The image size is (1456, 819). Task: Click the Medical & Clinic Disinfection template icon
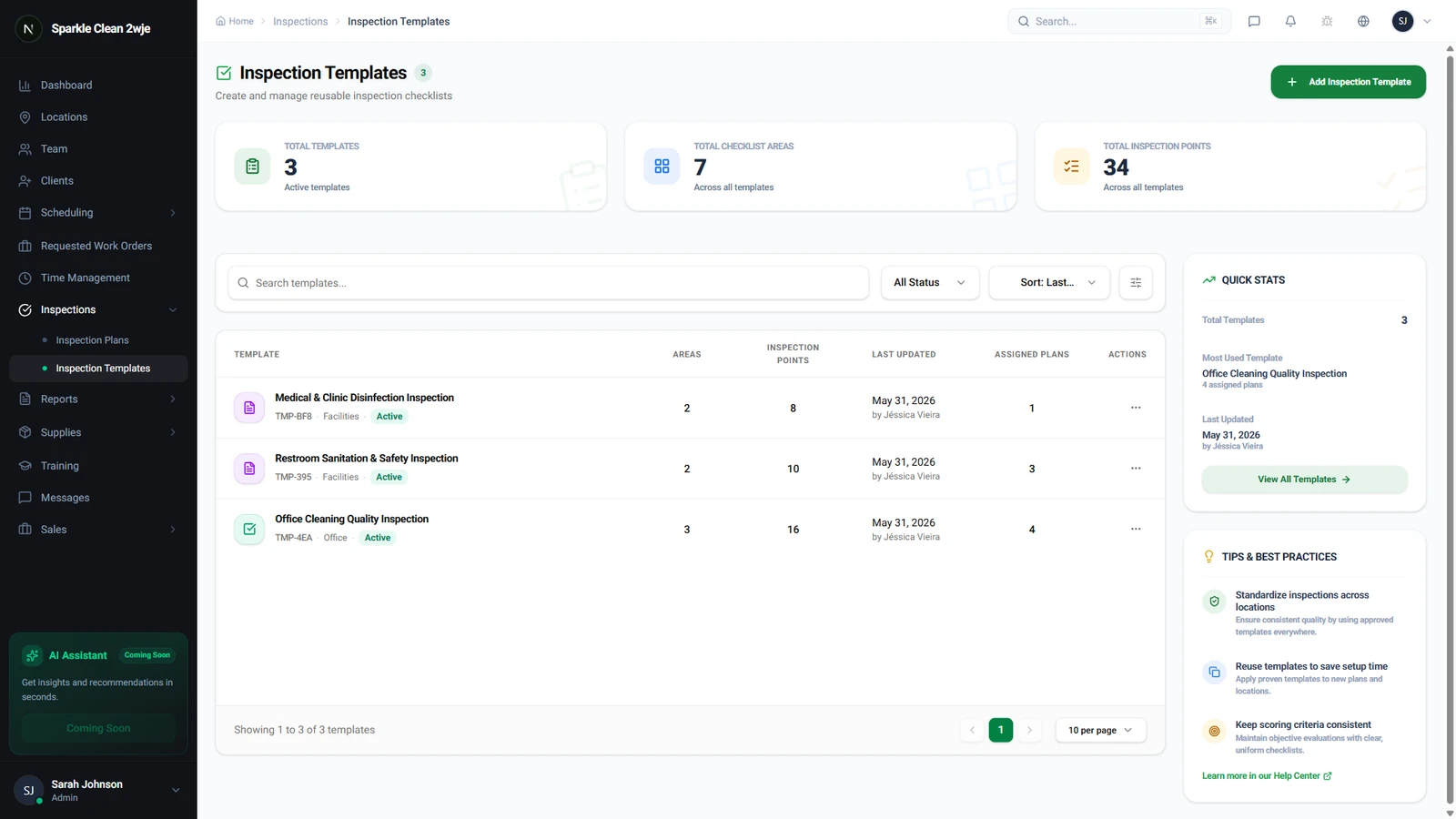(249, 408)
